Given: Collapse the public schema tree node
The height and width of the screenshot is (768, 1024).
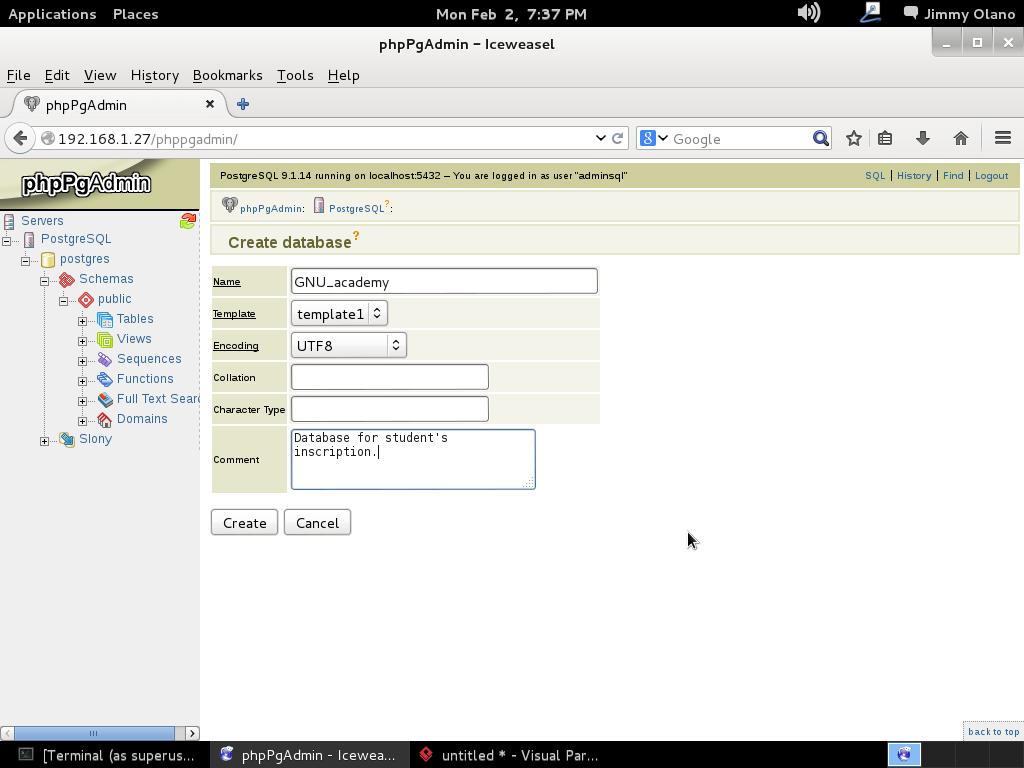Looking at the screenshot, I should (64, 300).
